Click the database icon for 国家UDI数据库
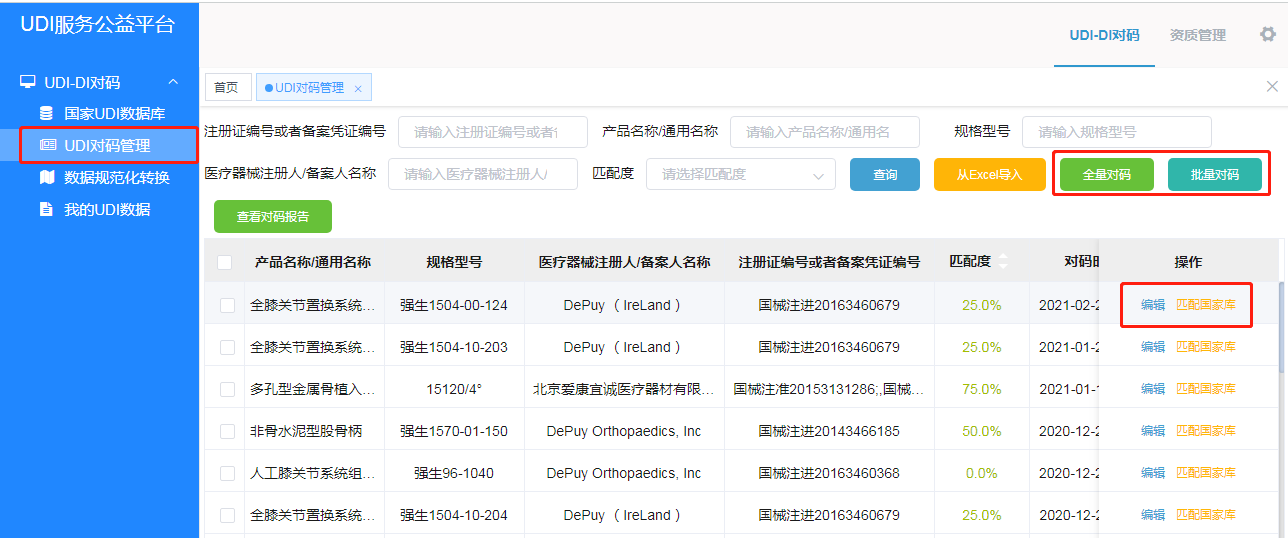This screenshot has width=1288, height=538. click(x=46, y=113)
